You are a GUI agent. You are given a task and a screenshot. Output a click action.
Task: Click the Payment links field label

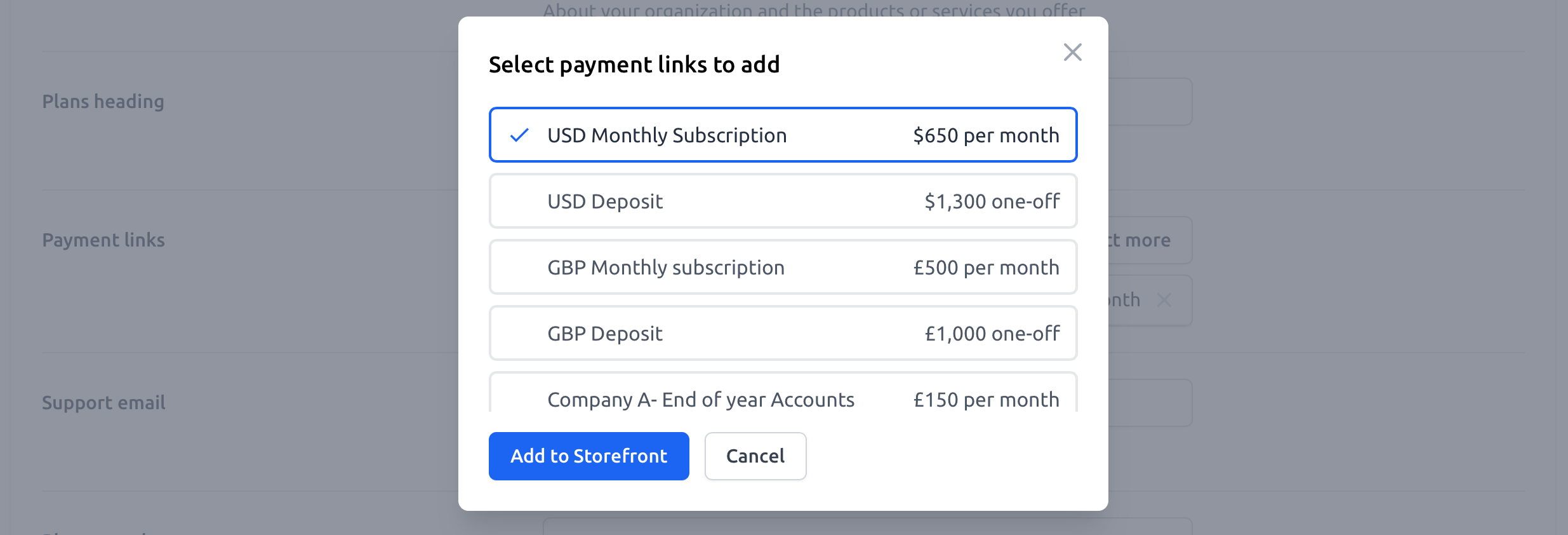click(103, 240)
